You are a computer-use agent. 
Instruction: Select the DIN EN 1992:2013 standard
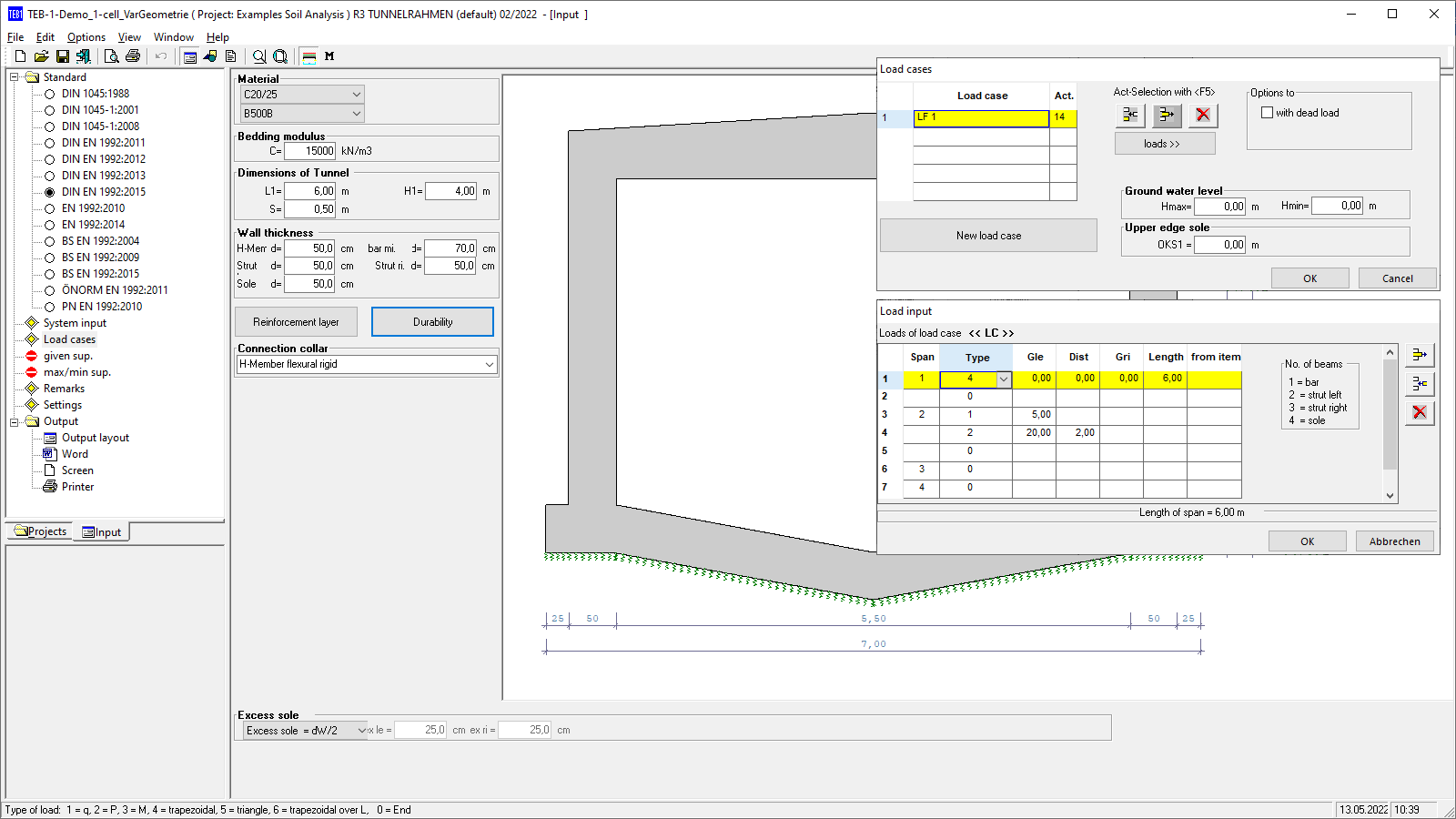(x=103, y=176)
